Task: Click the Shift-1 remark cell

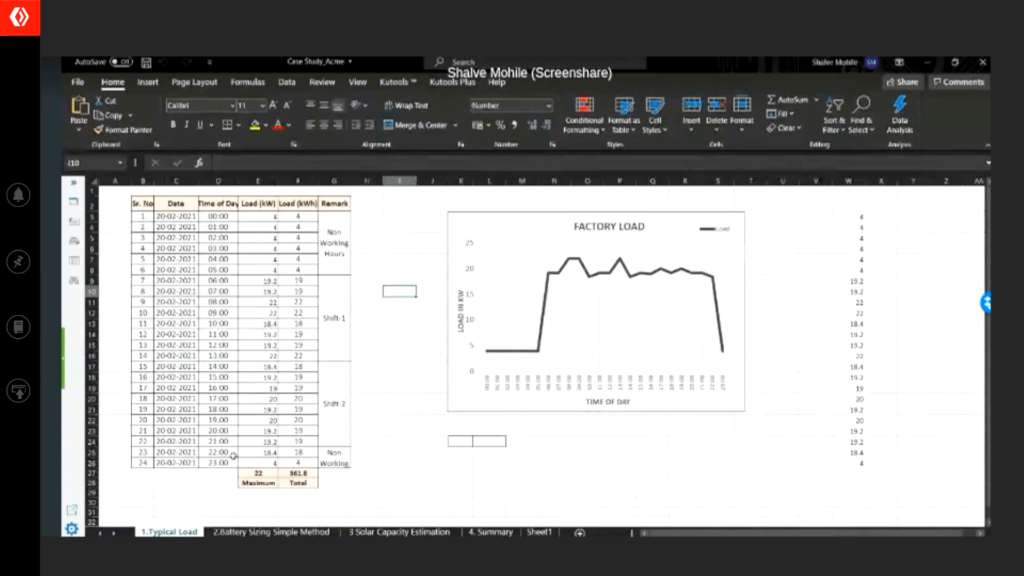Action: (334, 318)
